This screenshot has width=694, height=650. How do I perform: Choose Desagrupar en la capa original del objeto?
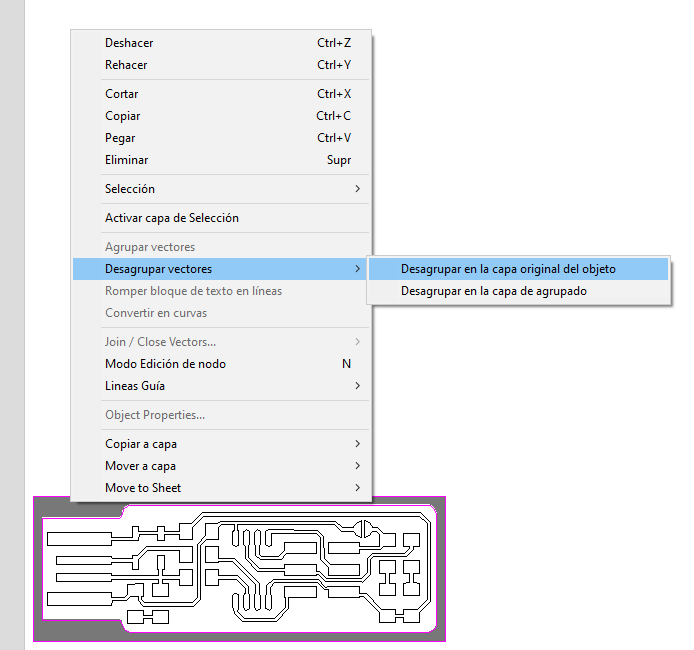click(518, 269)
